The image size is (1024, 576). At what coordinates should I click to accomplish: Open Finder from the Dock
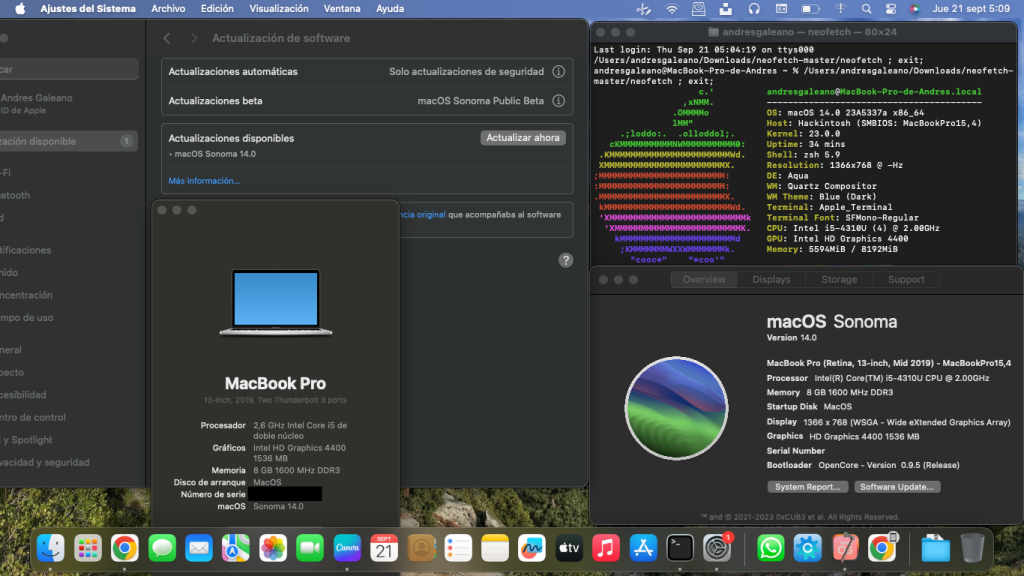[51, 547]
